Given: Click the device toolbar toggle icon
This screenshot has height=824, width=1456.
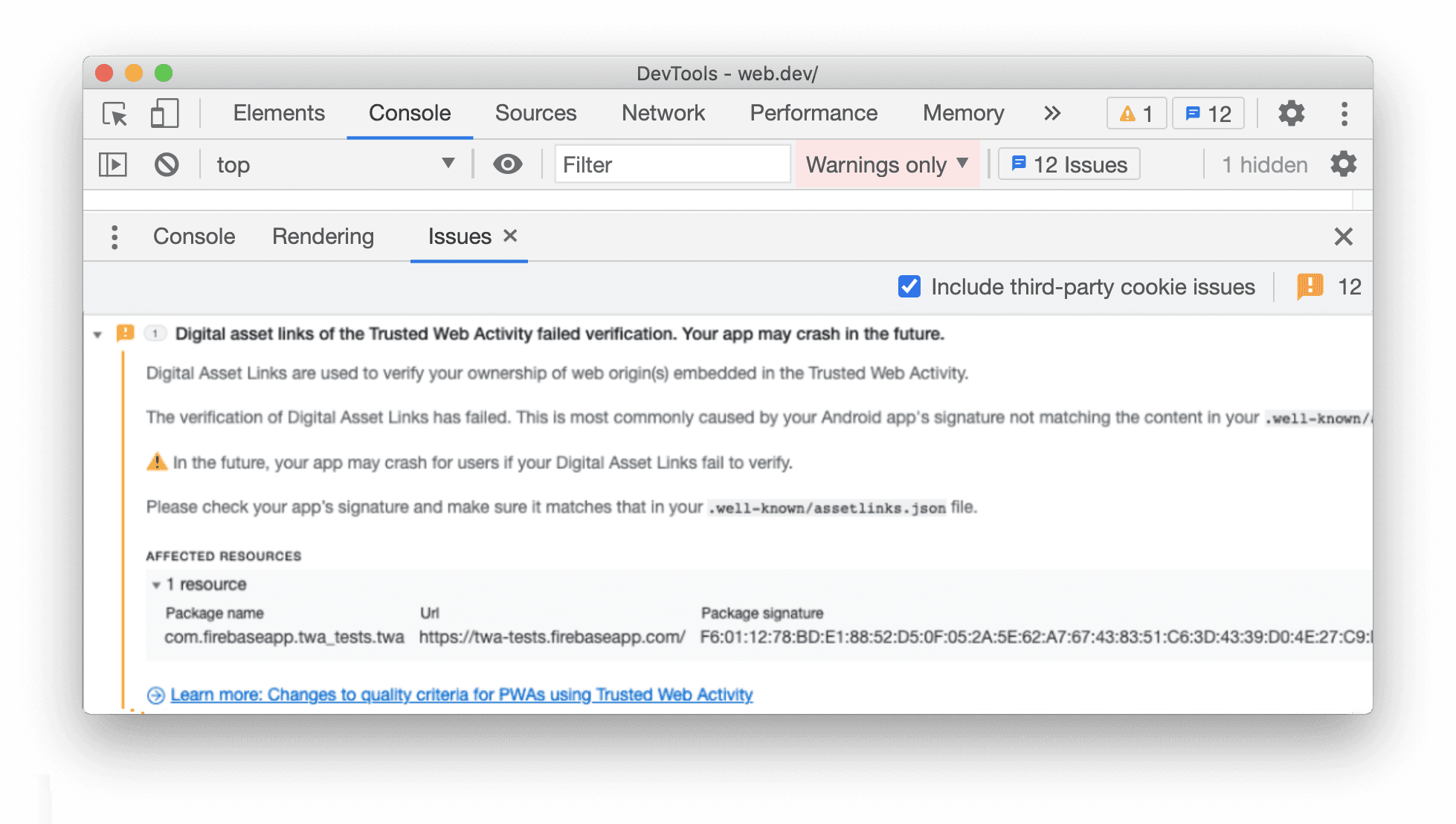Looking at the screenshot, I should coord(163,113).
